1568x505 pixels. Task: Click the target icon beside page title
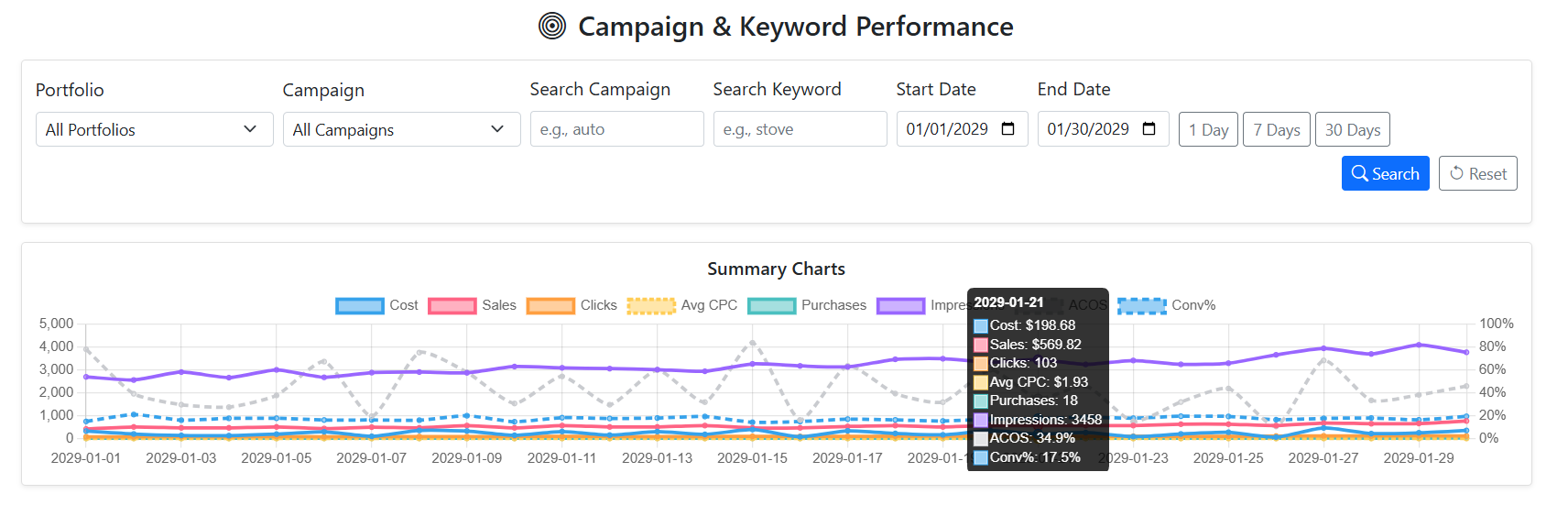[551, 27]
